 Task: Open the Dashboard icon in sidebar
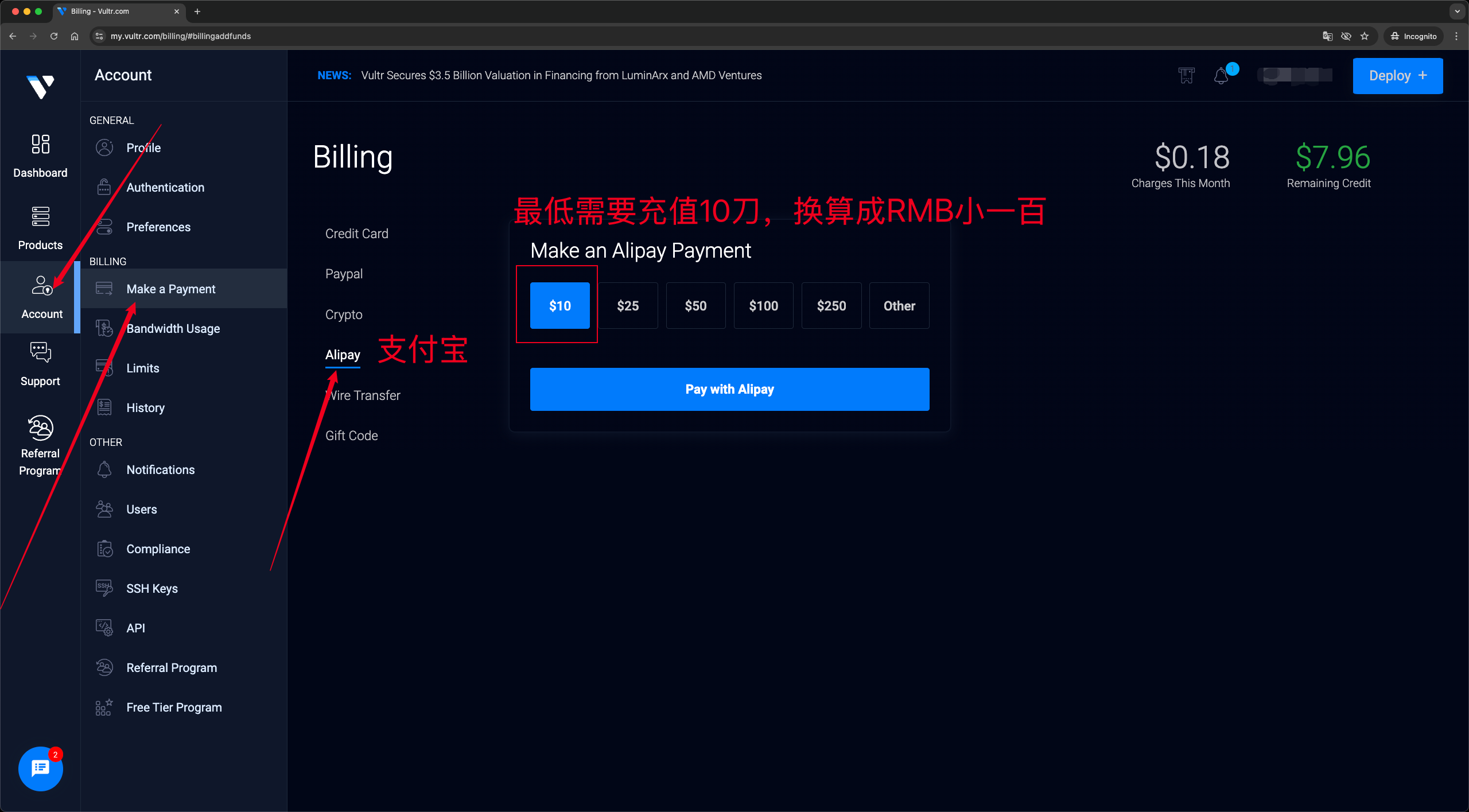[x=40, y=144]
